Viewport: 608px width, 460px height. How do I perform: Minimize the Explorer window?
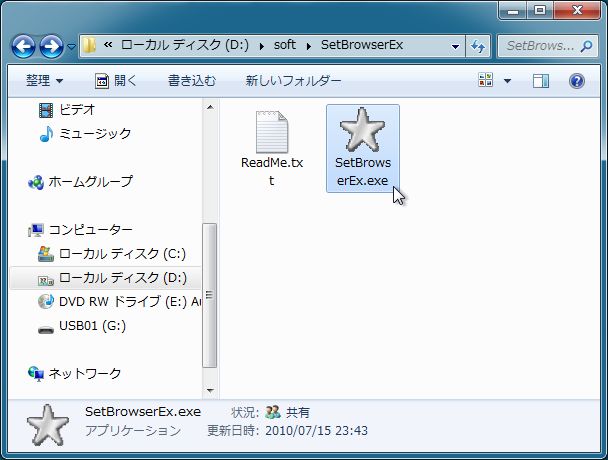(x=513, y=11)
